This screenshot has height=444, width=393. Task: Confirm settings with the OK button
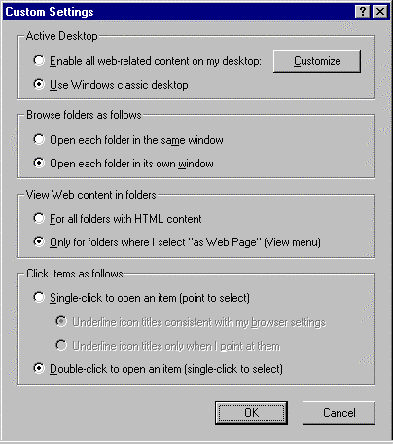[x=251, y=413]
